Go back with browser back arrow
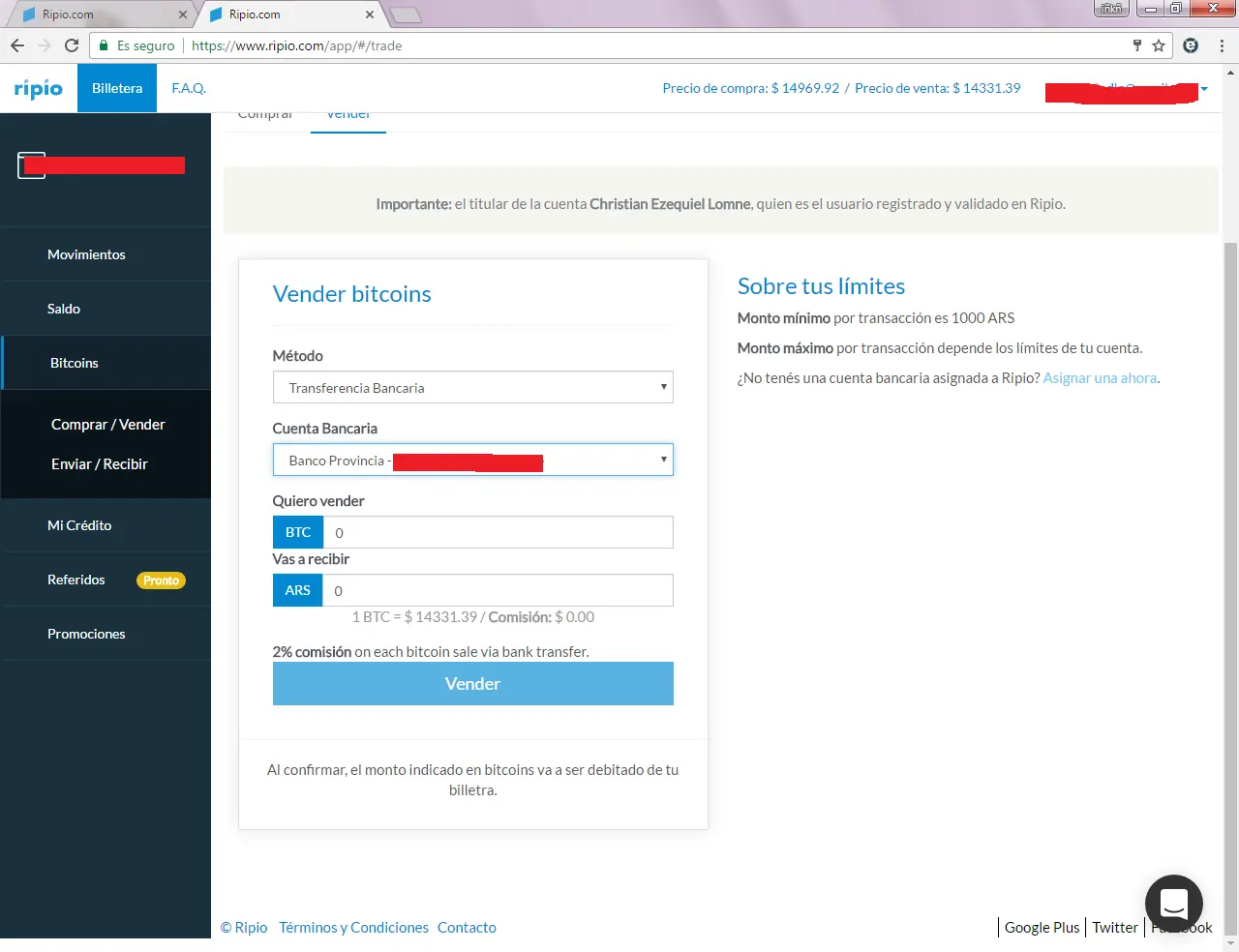Screen dimensions: 1239x952 tap(17, 45)
